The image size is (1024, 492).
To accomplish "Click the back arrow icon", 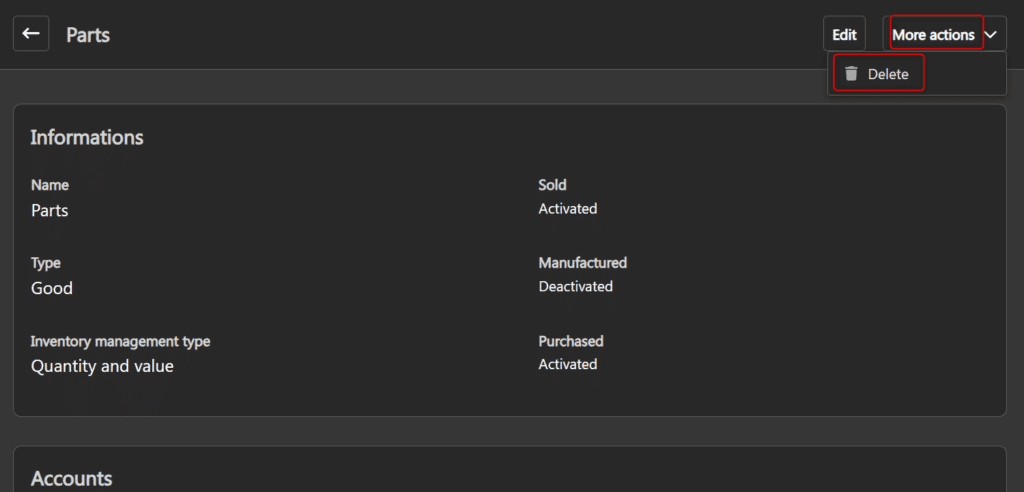I will click(31, 34).
